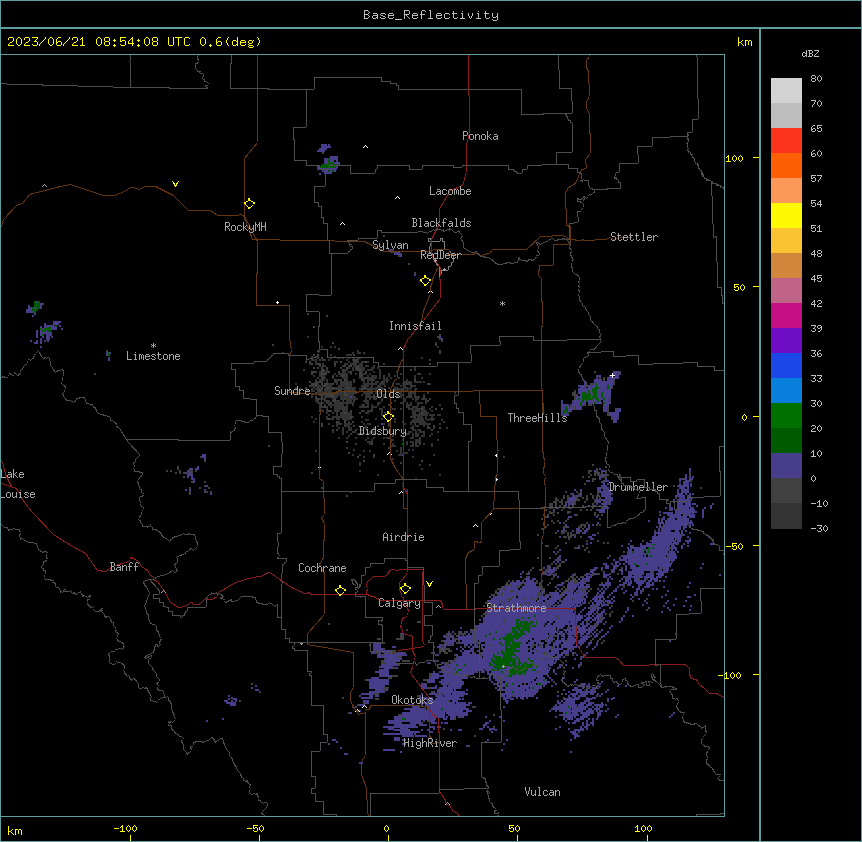Click the Sylvan label

click(x=390, y=245)
